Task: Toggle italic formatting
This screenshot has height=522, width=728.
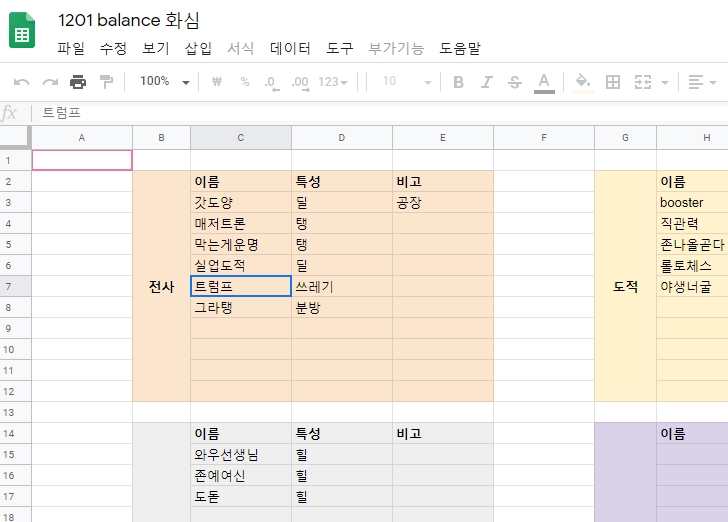Action: point(487,82)
